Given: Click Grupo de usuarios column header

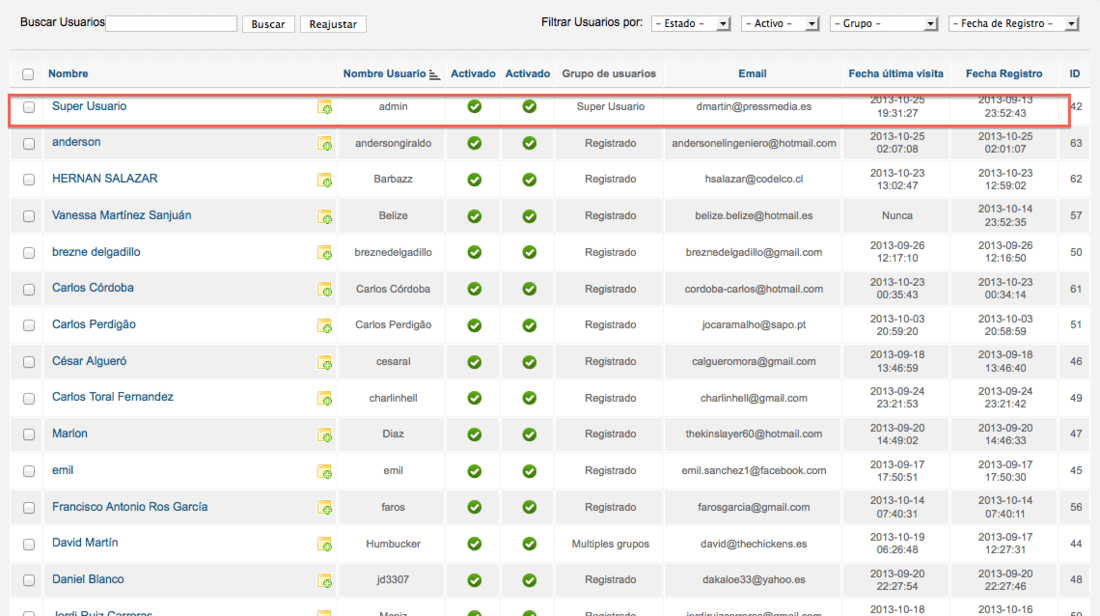Looking at the screenshot, I should point(609,74).
